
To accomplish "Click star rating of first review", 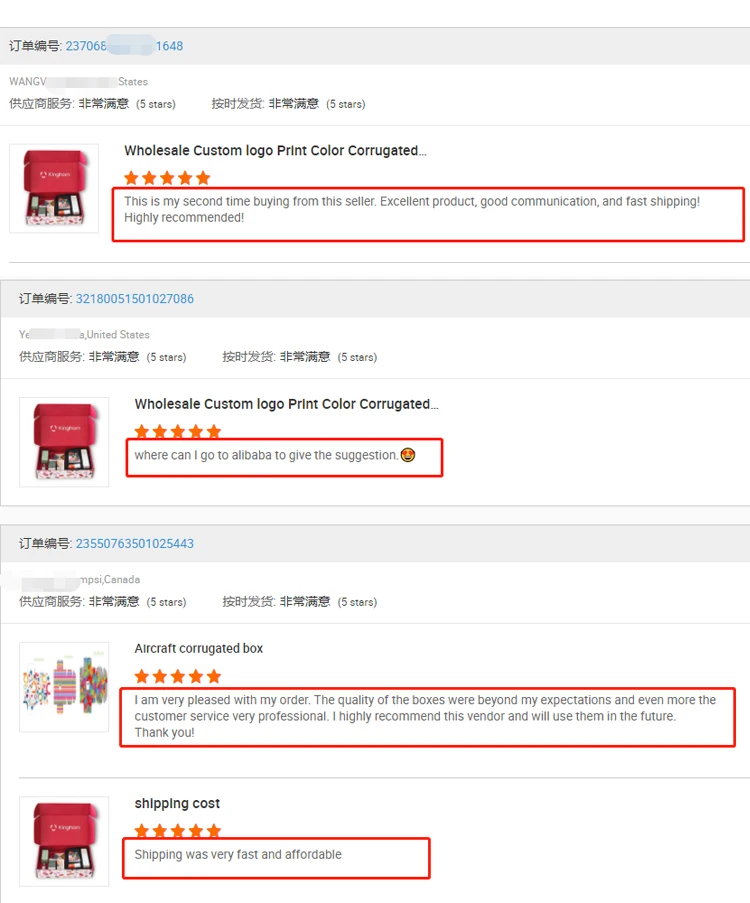I will click(167, 178).
